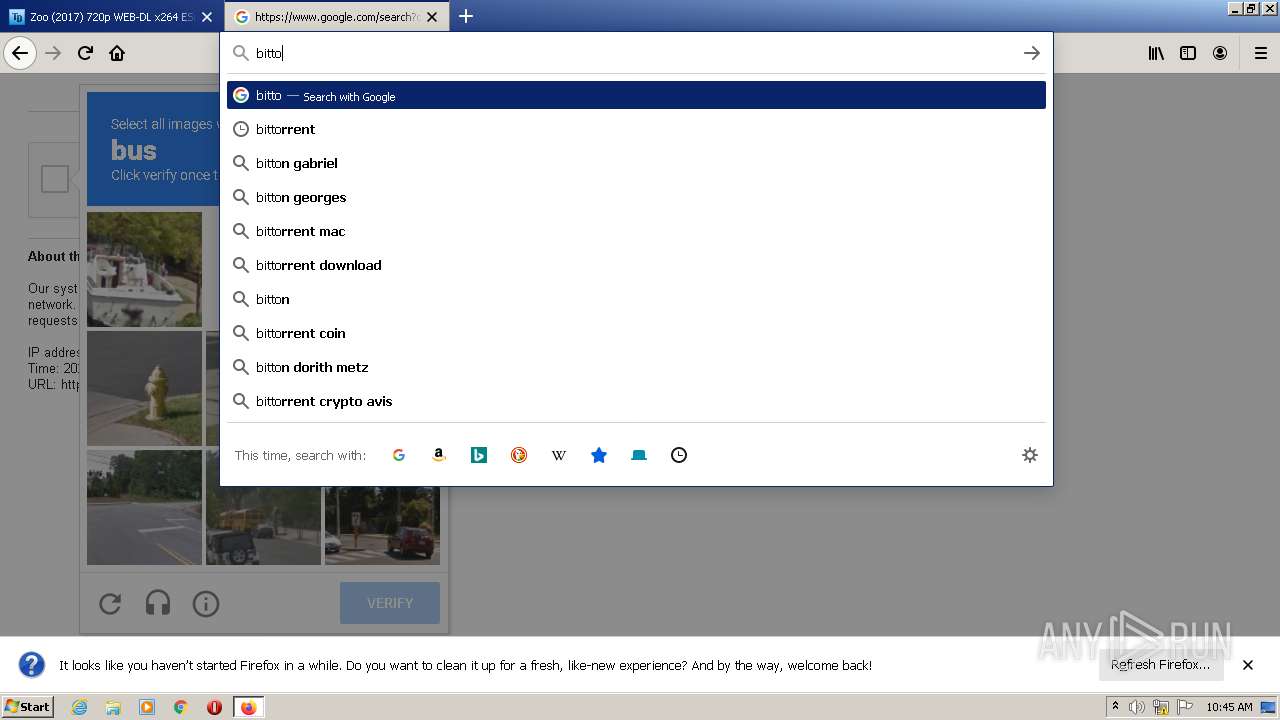This screenshot has height=720, width=1280.
Task: Search this time with Wikipedia icon
Action: pyautogui.click(x=559, y=455)
